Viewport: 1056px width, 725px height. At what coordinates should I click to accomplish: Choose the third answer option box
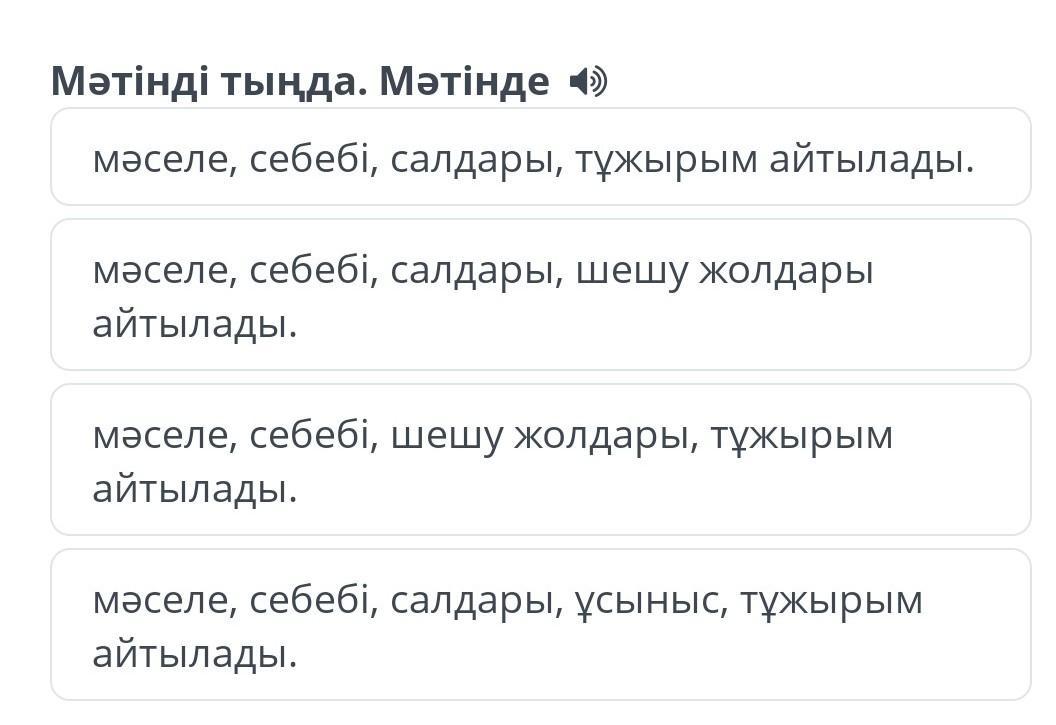tap(540, 460)
